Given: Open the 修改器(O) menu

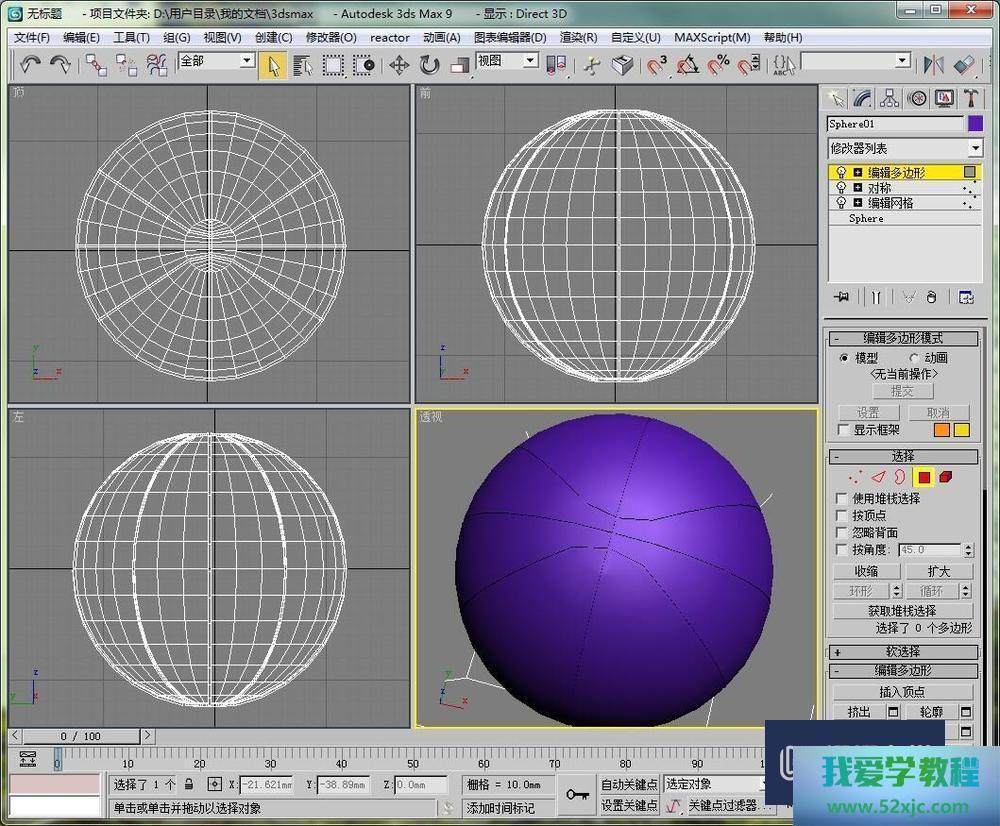Looking at the screenshot, I should point(330,37).
